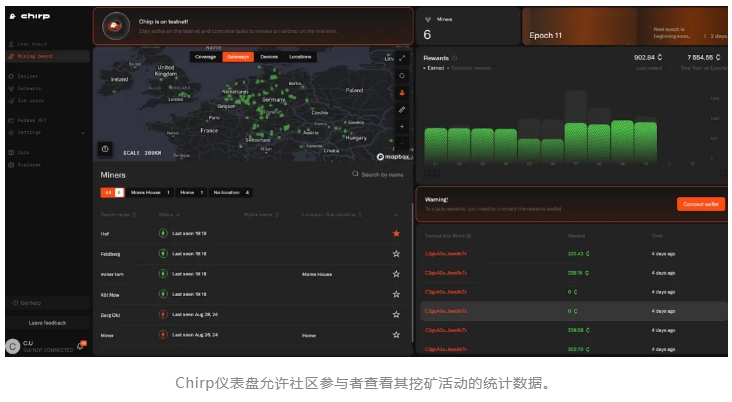Favorite the miner tom star
Image resolution: width=732 pixels, height=402 pixels.
[x=396, y=274]
